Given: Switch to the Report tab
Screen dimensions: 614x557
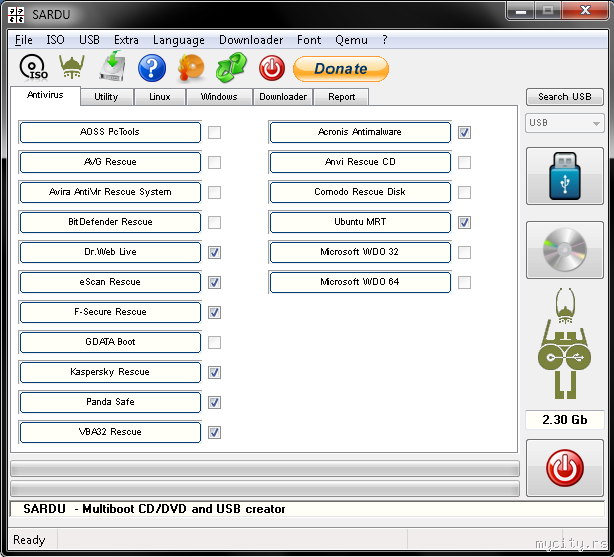Looking at the screenshot, I should [x=341, y=97].
